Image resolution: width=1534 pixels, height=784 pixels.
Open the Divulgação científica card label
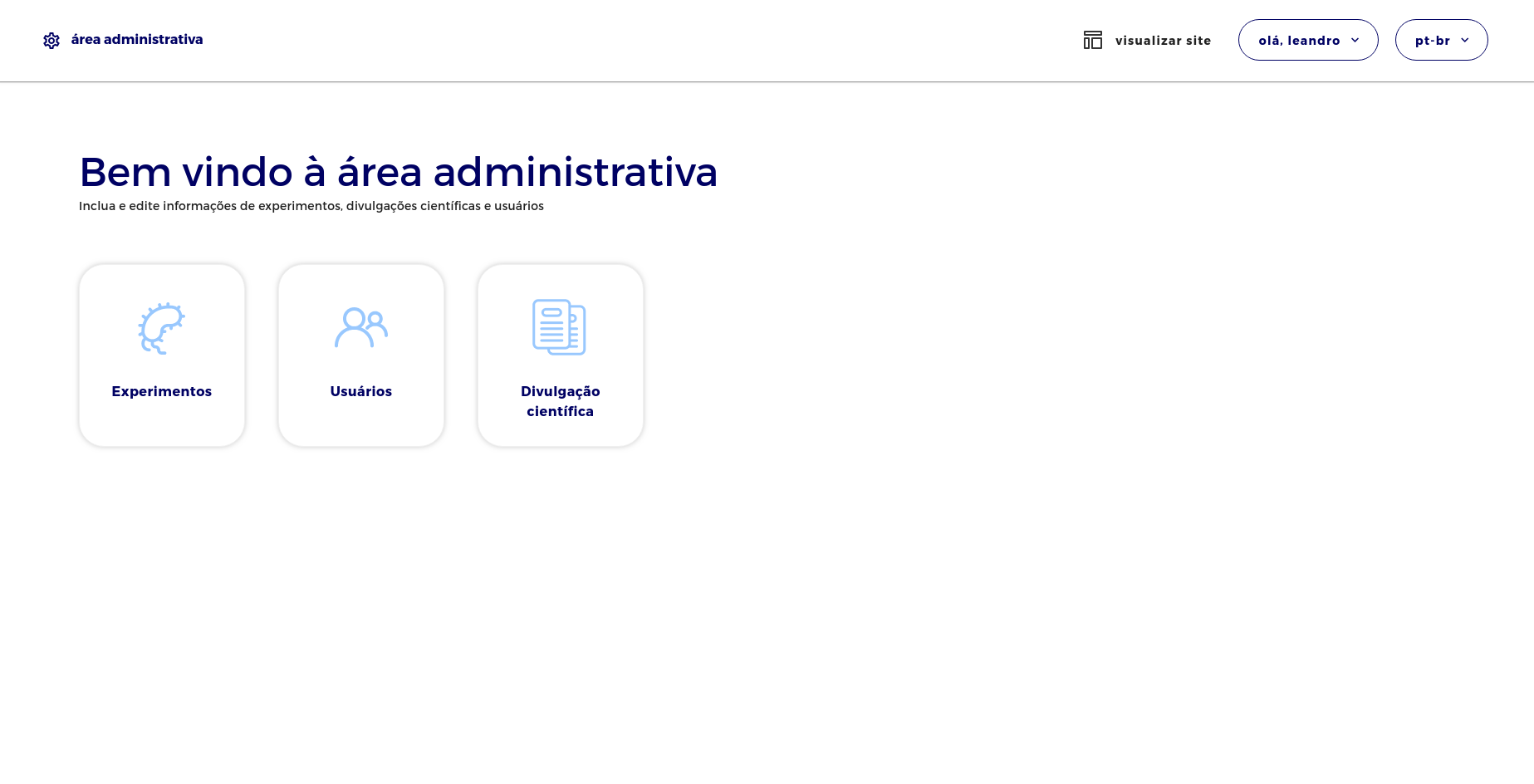(x=561, y=401)
